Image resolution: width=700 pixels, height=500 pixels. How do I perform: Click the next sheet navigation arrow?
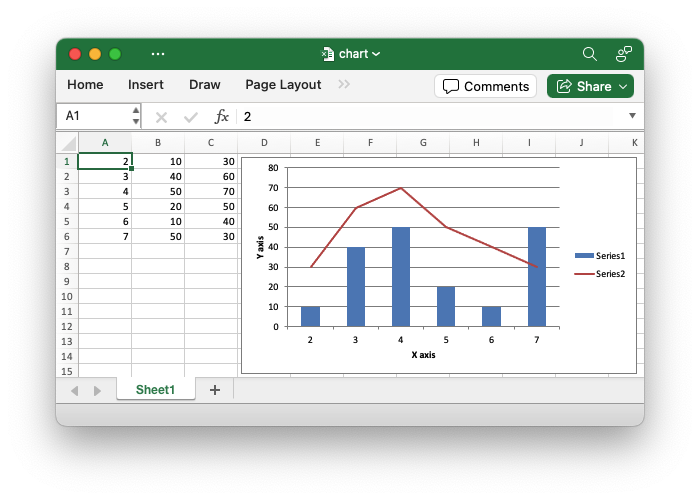point(97,390)
